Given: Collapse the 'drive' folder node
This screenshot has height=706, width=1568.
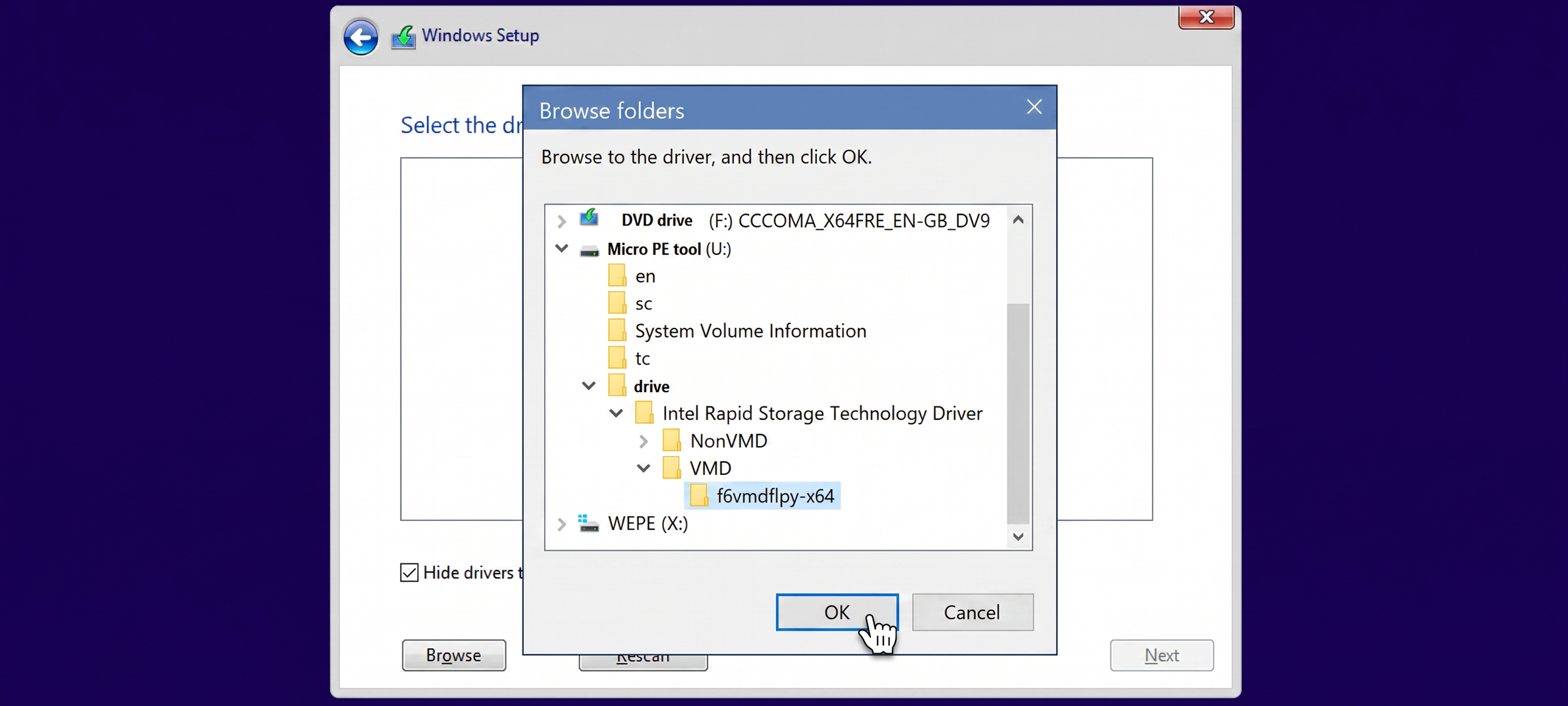Looking at the screenshot, I should tap(589, 385).
